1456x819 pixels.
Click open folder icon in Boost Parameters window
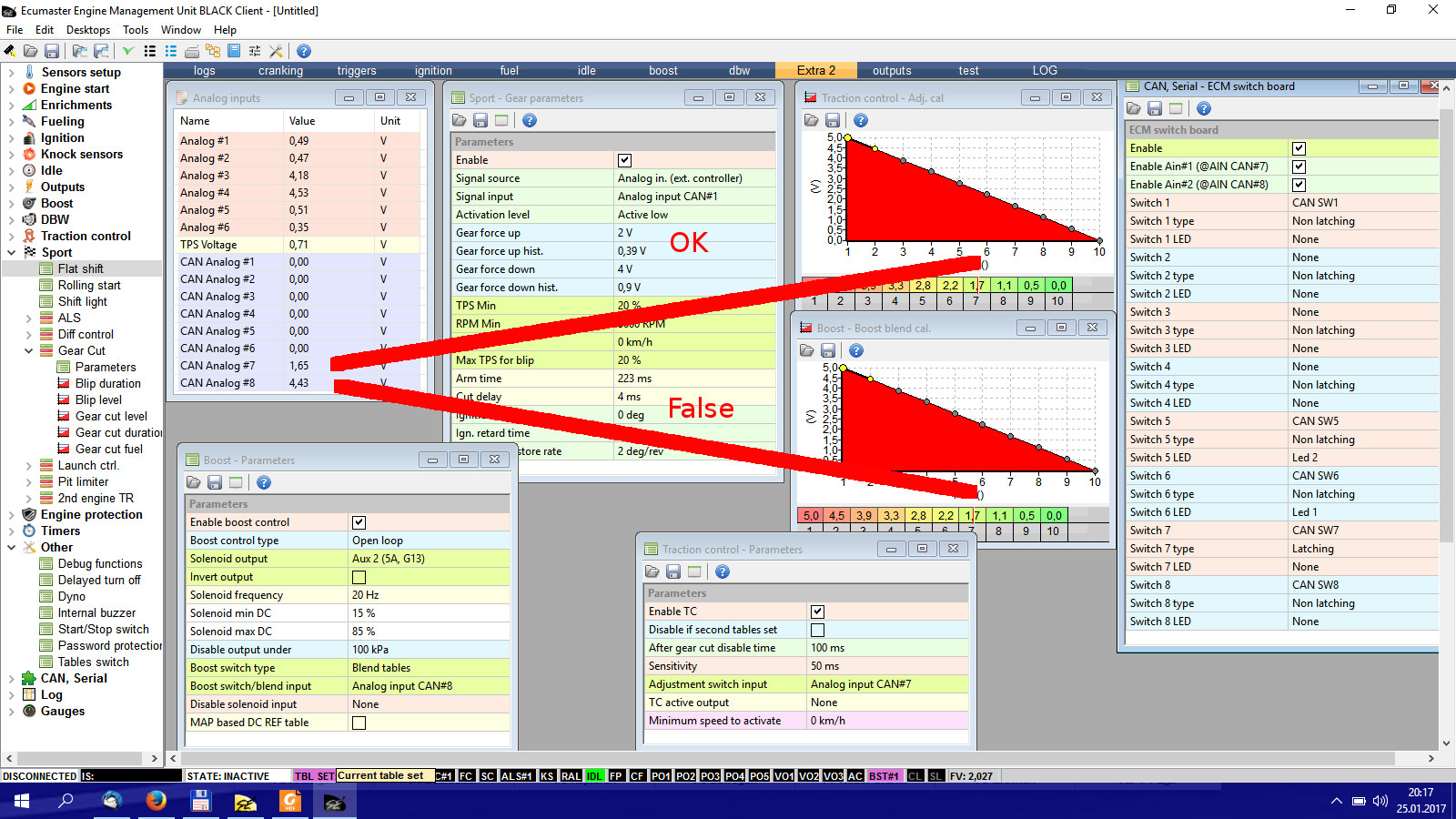(x=193, y=482)
